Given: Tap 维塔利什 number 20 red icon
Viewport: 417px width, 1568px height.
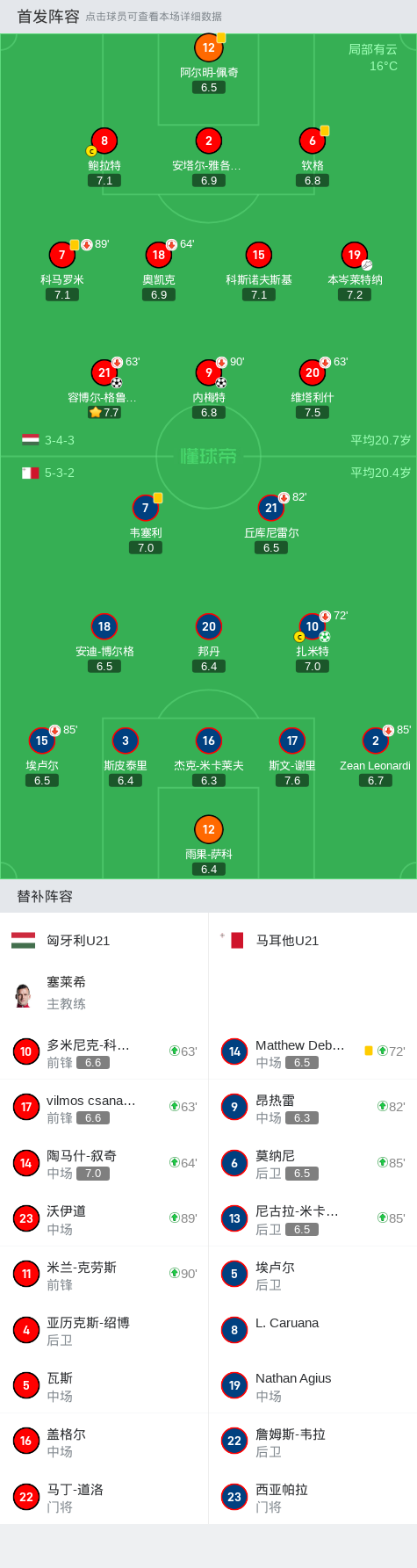Looking at the screenshot, I should (x=313, y=372).
